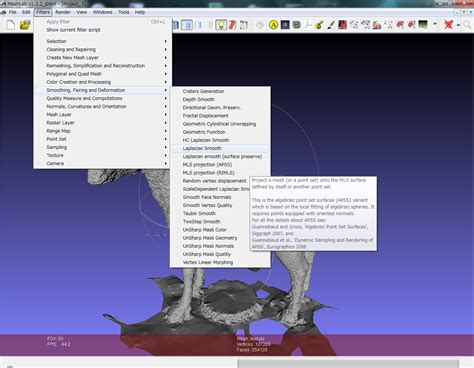Click the red slashed toolbar icon beside the bulb
Image resolution: width=474 pixels, height=368 pixels.
pyautogui.click(x=232, y=25)
